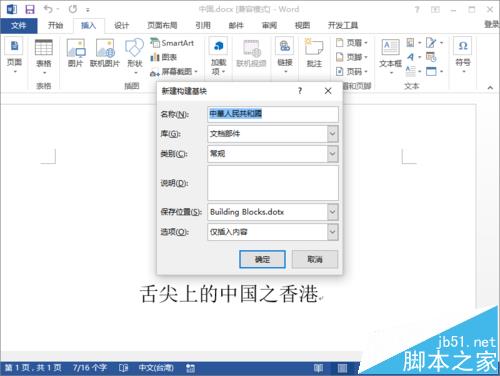The image size is (500, 376).
Task: Click the macro recording icon in status bar
Action: pos(190,368)
